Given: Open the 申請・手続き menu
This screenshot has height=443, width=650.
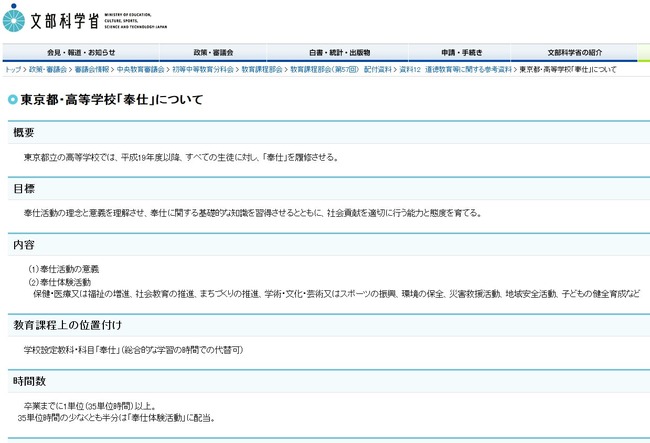Looking at the screenshot, I should 461,53.
